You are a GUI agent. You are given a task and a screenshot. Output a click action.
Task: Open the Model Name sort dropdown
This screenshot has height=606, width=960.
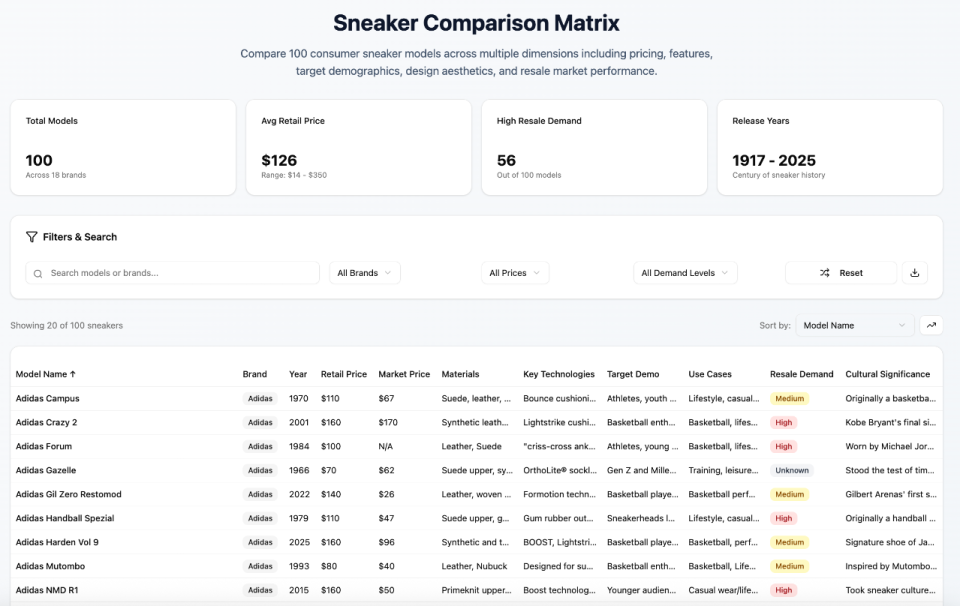(x=855, y=325)
